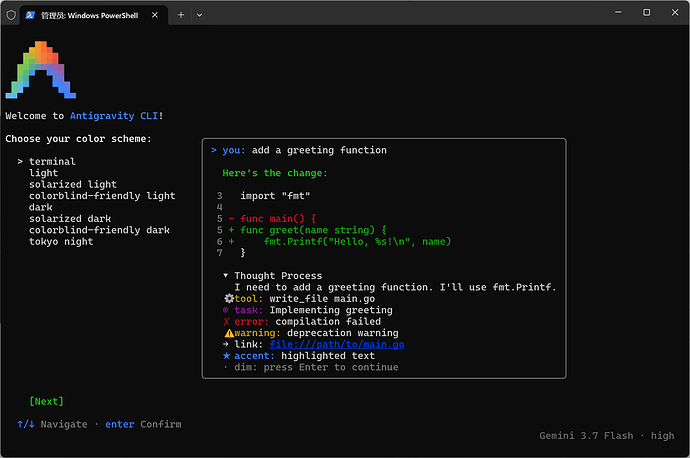The height and width of the screenshot is (458, 690).
Task: Click 'compilation failed' error text
Action: point(328,322)
